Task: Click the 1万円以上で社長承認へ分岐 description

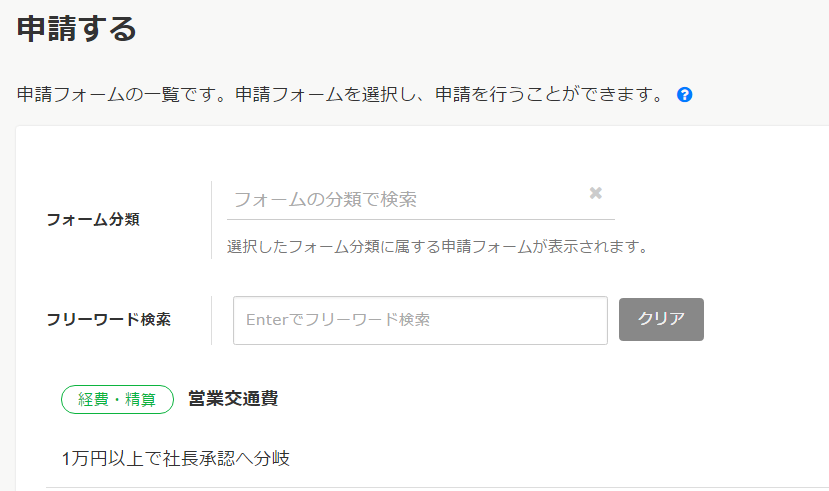Action: [x=176, y=459]
